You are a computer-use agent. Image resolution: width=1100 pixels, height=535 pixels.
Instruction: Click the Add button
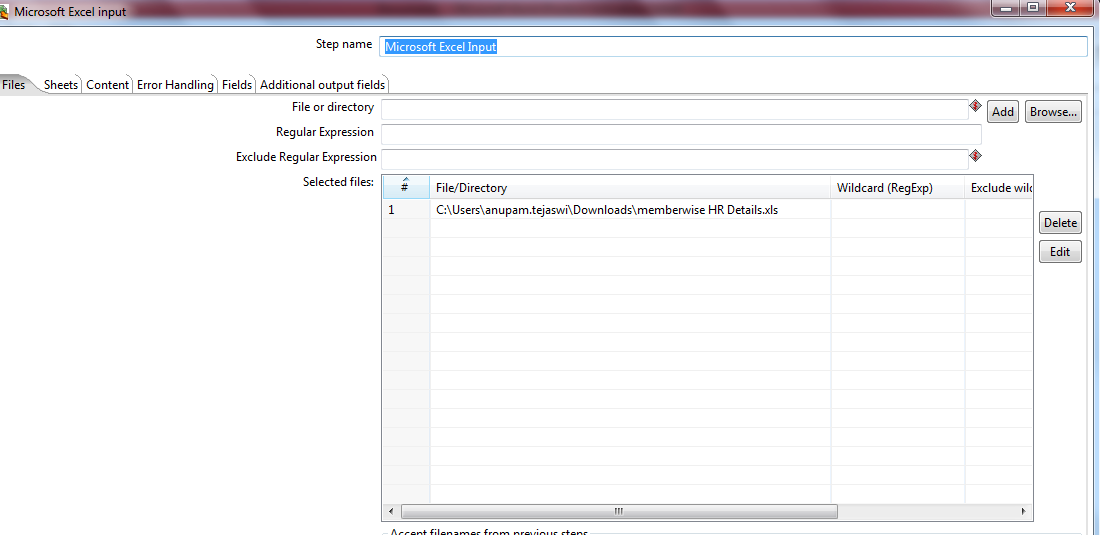coord(1002,111)
